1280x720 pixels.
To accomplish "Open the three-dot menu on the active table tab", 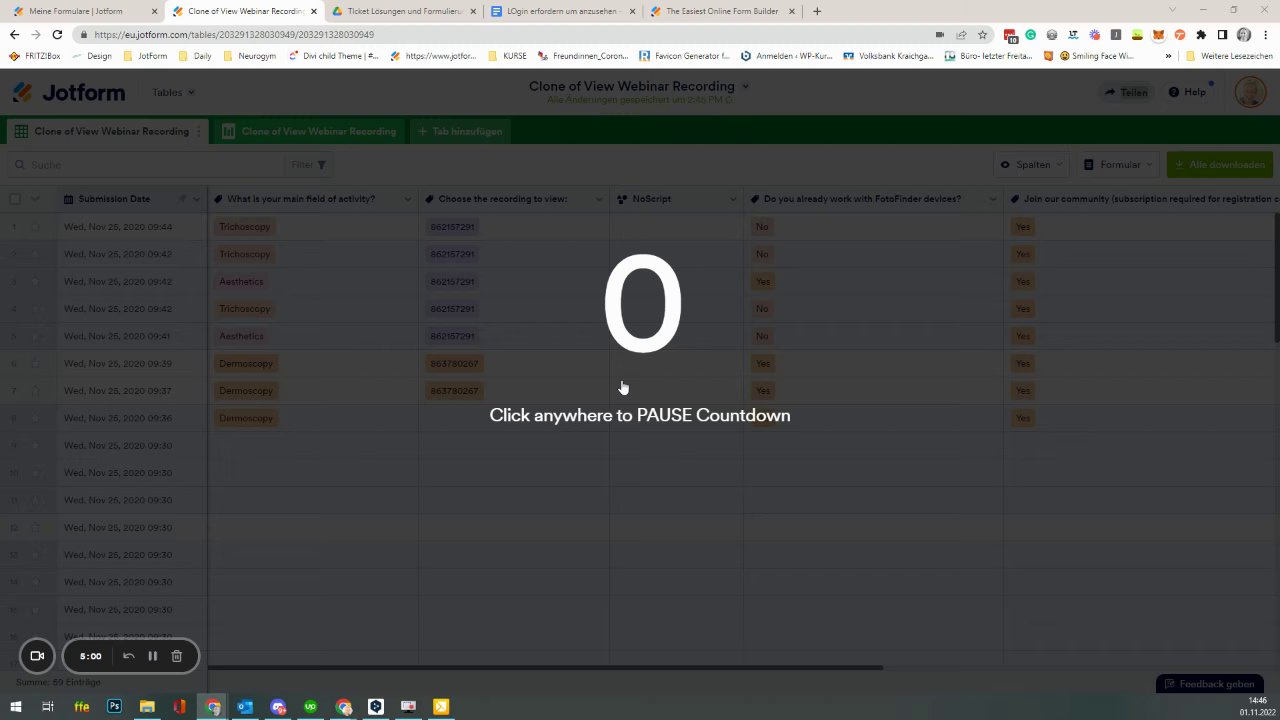I will [199, 131].
